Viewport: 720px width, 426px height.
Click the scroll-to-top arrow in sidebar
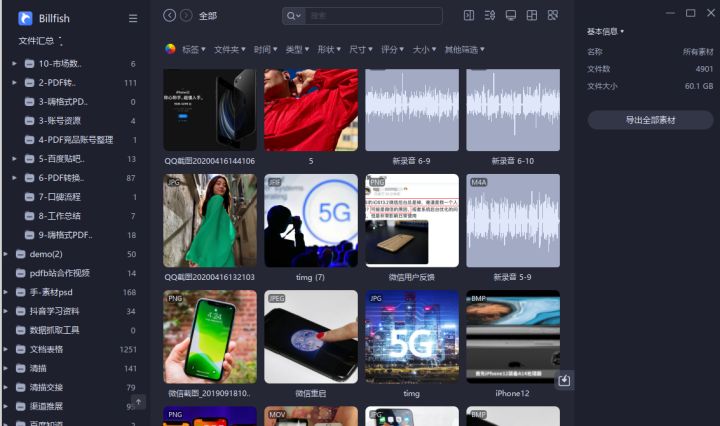[138, 402]
